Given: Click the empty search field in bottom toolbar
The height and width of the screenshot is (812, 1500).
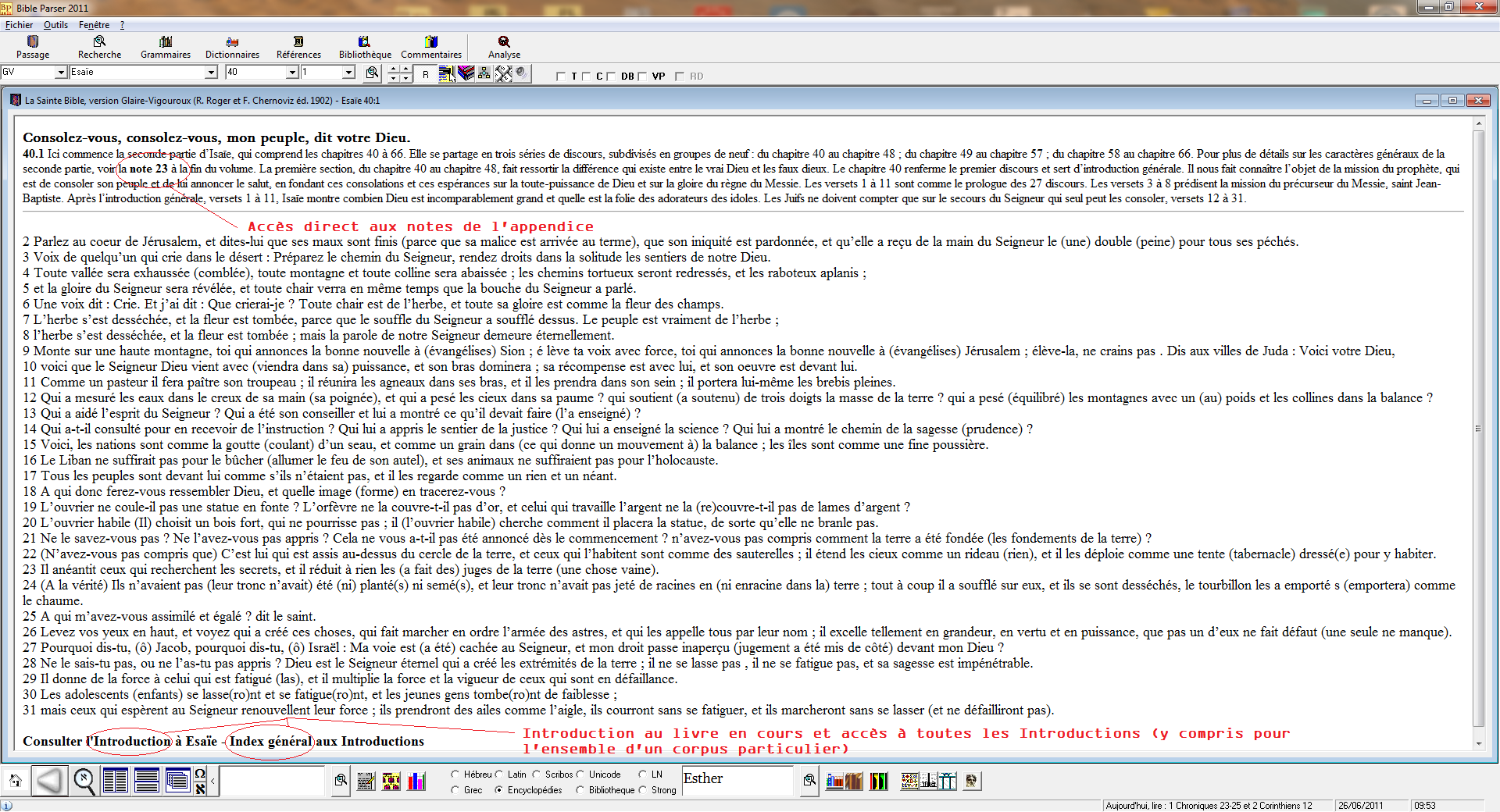Looking at the screenshot, I should coord(272,781).
